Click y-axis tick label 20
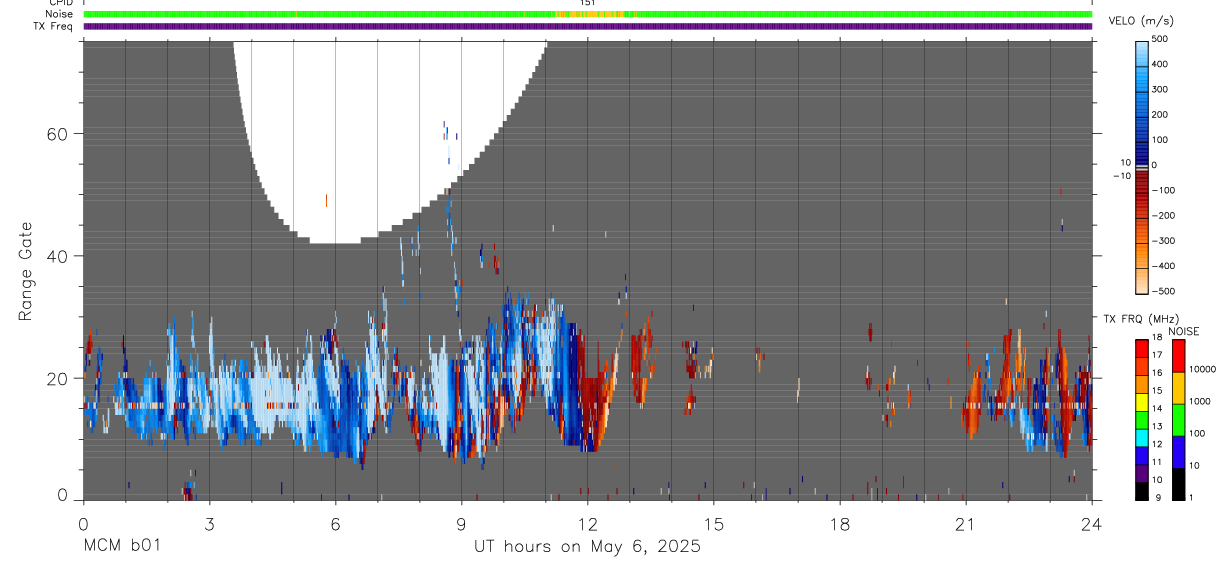This screenshot has width=1228, height=567. pyautogui.click(x=58, y=378)
